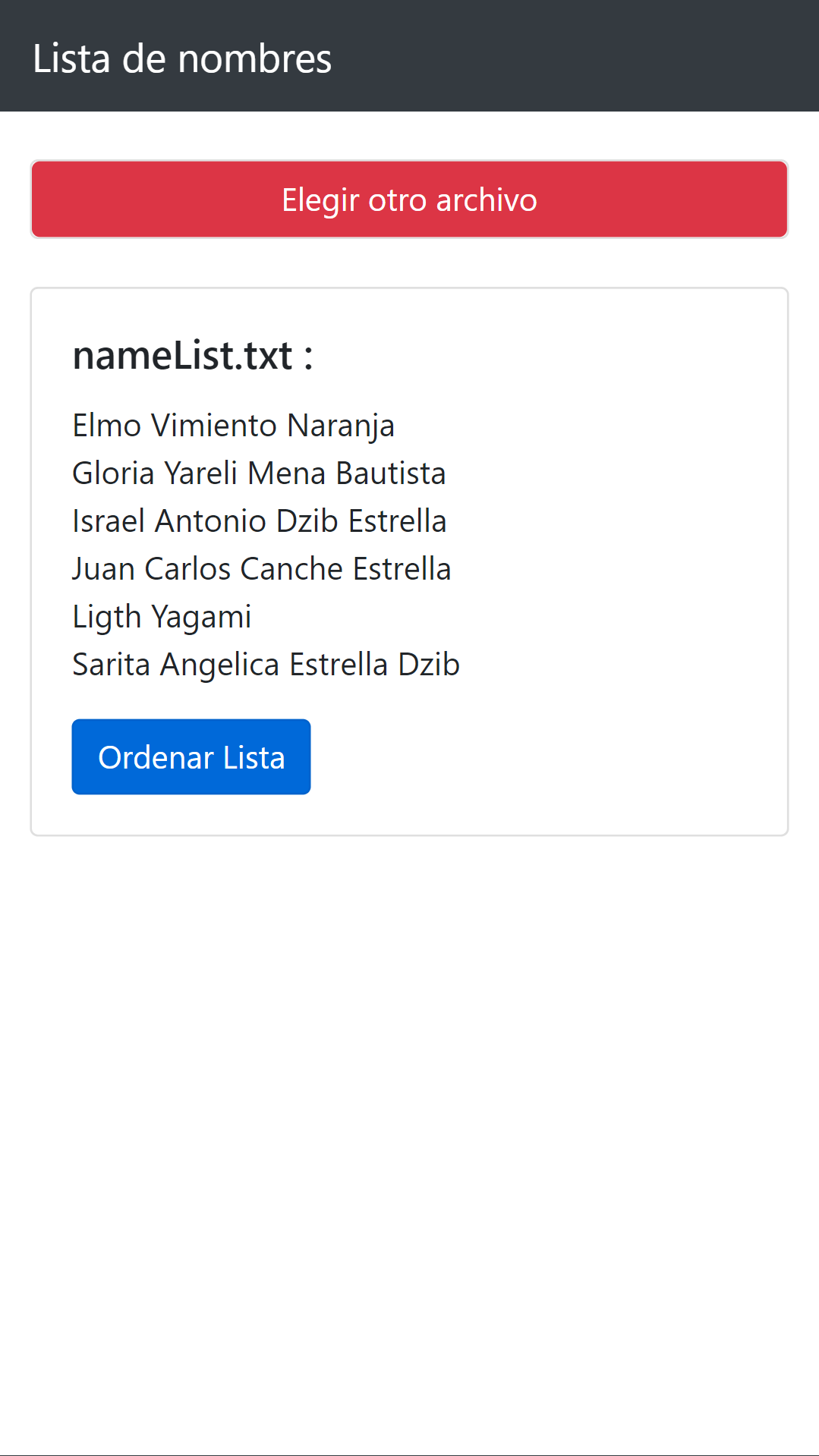
Task: Click the "Lista de nombres" header title
Action: [x=182, y=58]
